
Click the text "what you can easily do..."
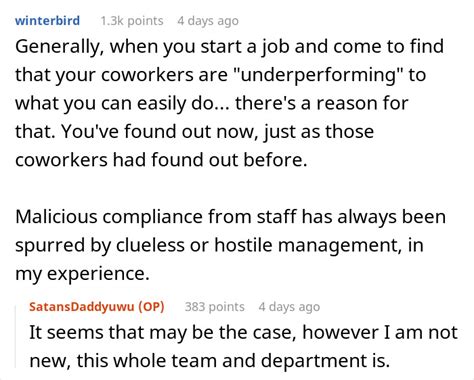pos(121,103)
